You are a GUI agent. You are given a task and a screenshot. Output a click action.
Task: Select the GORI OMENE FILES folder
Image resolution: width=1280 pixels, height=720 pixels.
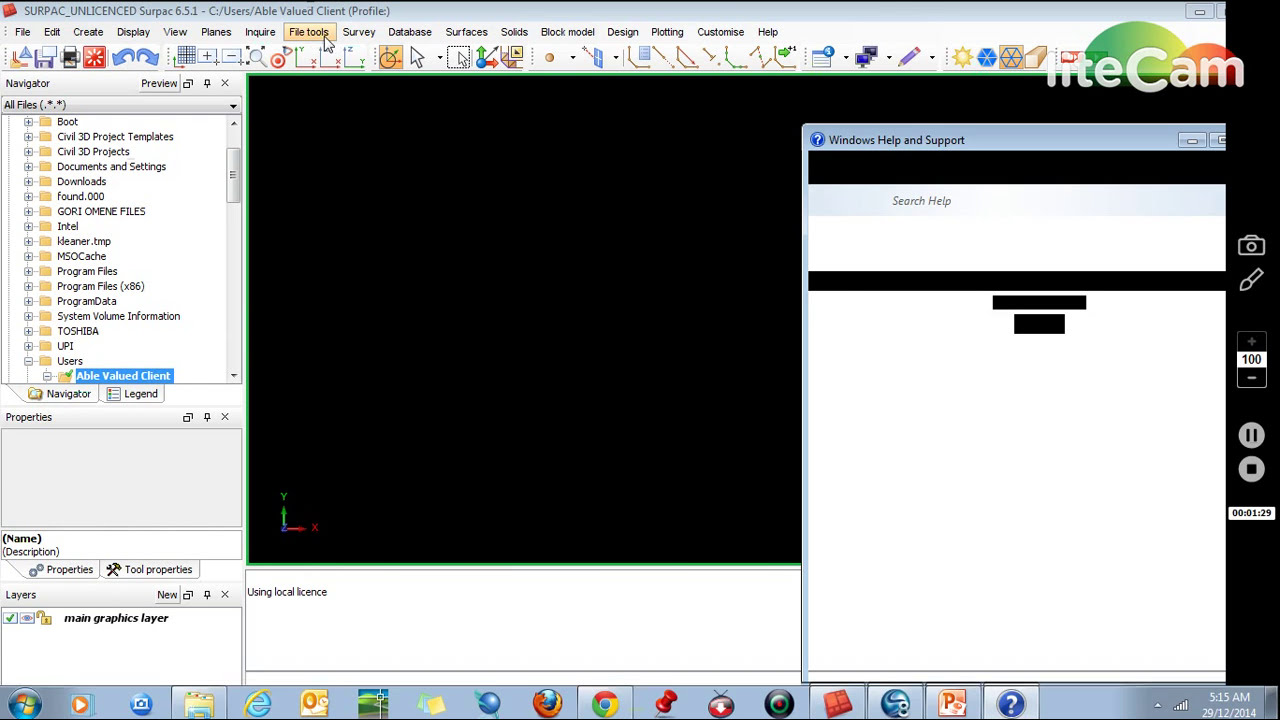tap(101, 212)
